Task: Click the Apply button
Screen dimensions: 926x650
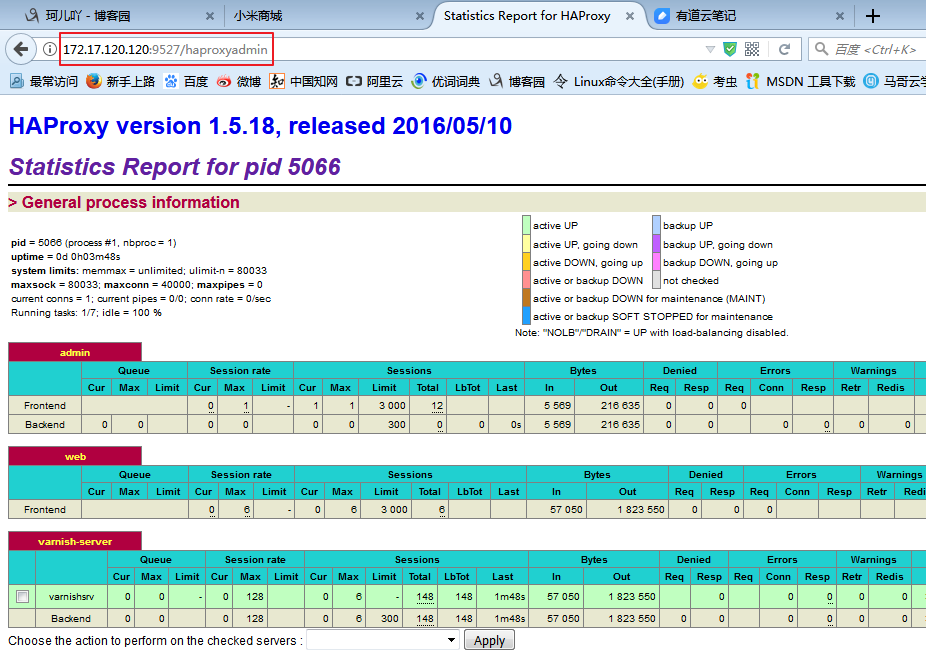Action: (x=489, y=640)
